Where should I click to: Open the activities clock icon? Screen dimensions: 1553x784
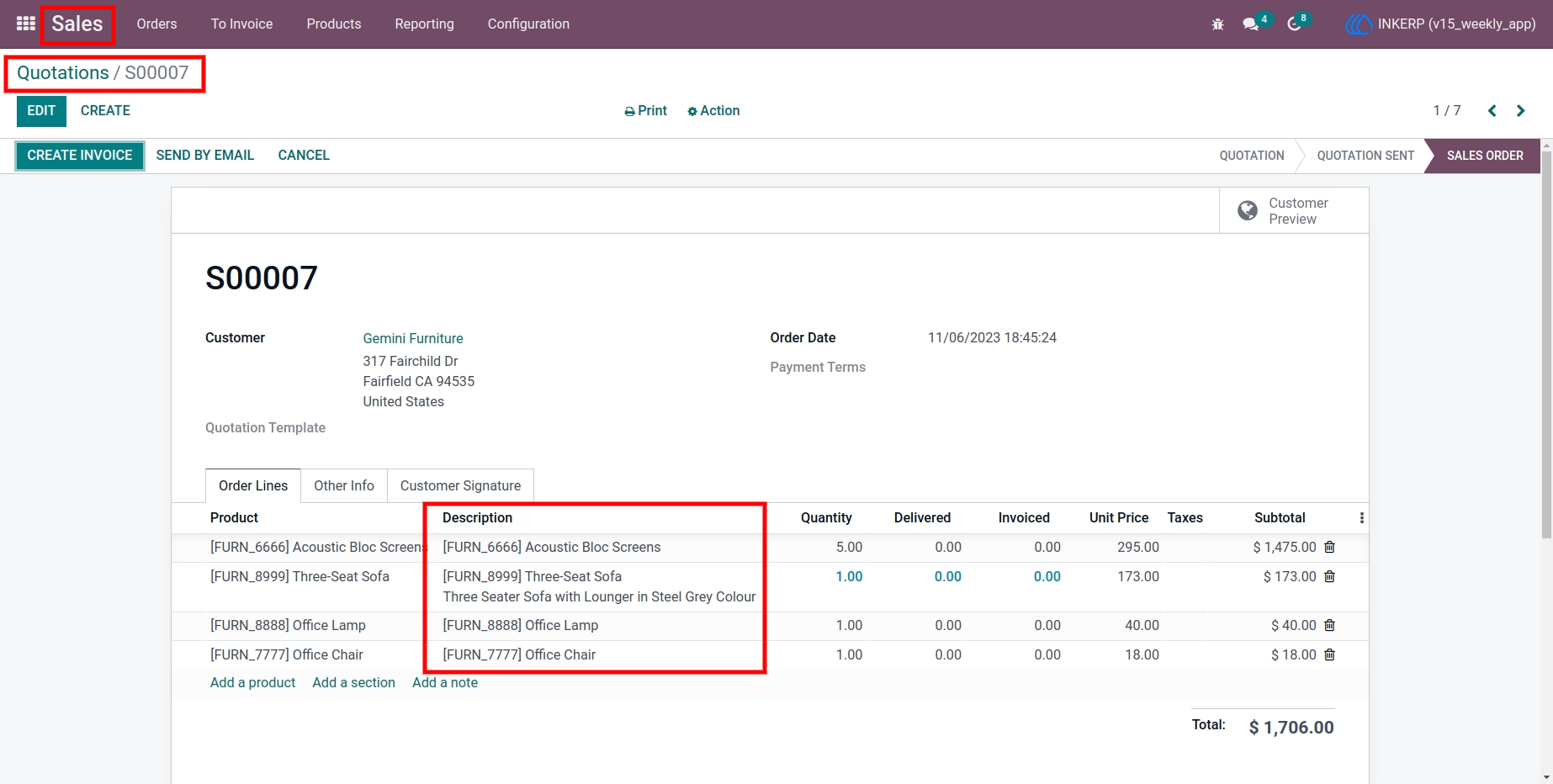tap(1295, 24)
